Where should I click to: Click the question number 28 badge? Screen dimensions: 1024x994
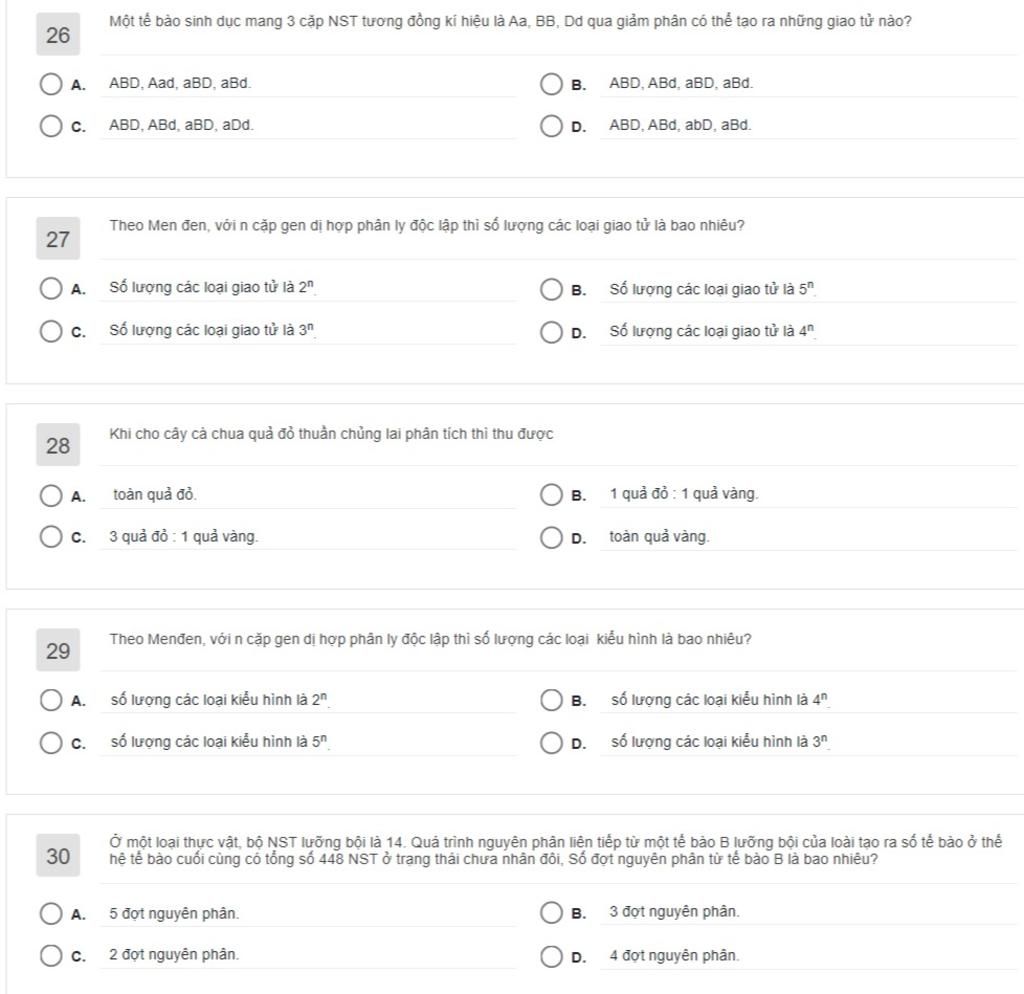pyautogui.click(x=58, y=446)
